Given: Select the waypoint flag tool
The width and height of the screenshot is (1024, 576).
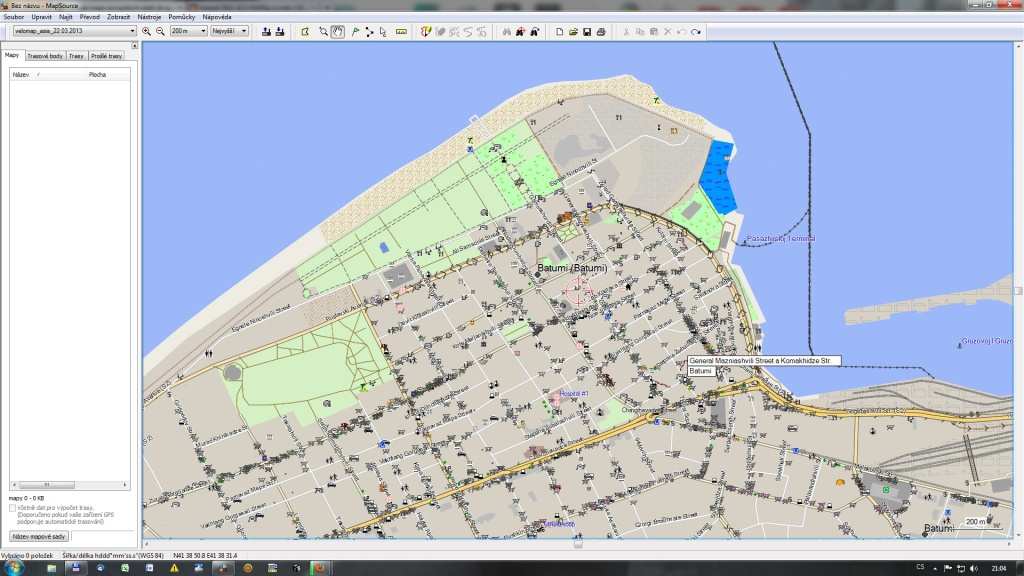Looking at the screenshot, I should (355, 31).
